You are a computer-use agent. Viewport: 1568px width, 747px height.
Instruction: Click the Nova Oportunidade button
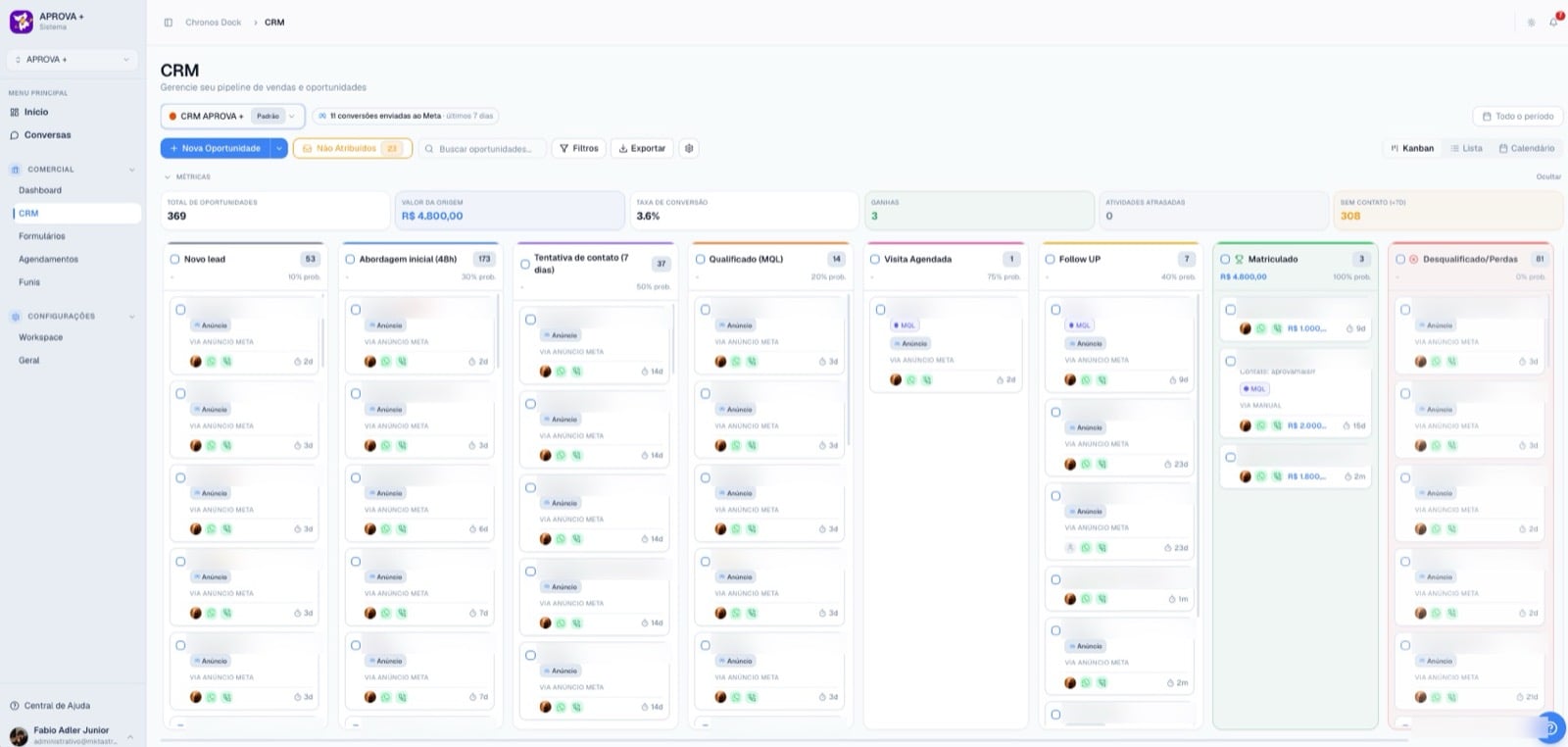(x=215, y=148)
